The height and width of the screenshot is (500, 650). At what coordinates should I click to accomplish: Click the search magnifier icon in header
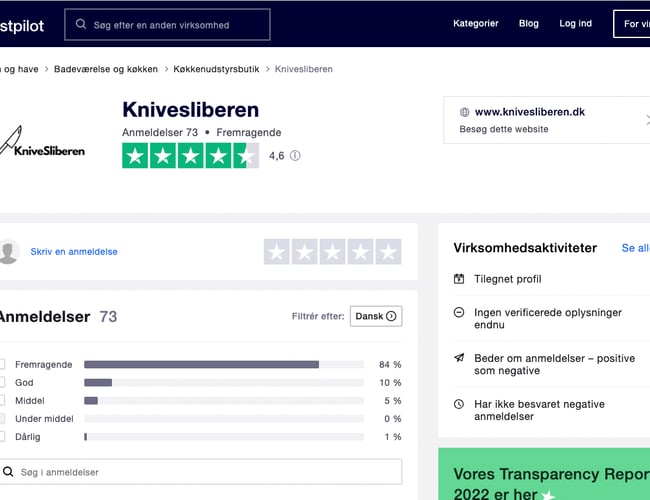click(x=81, y=24)
